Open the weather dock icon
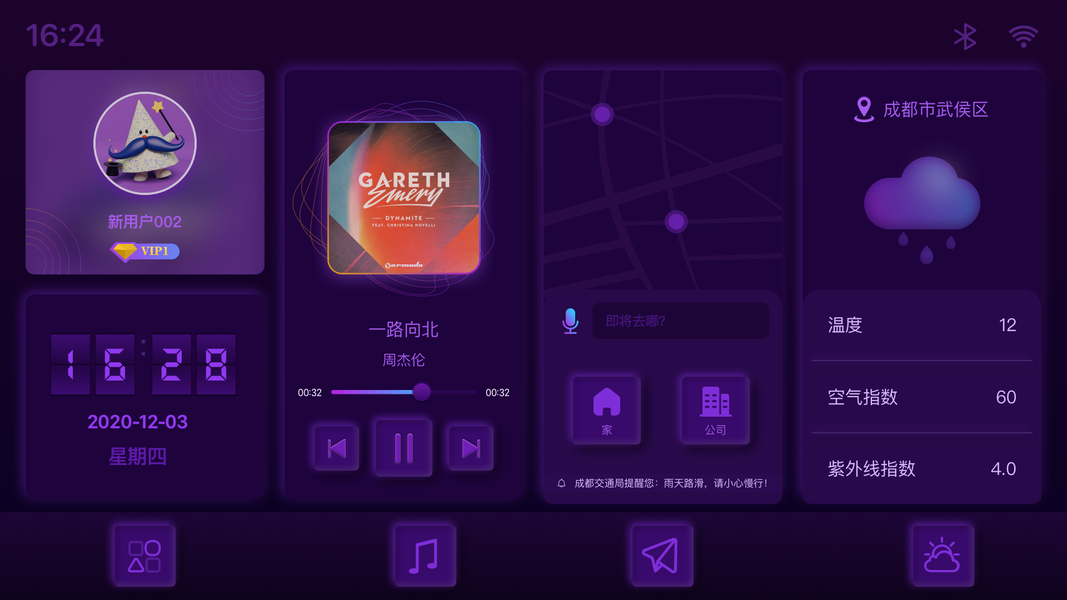This screenshot has width=1067, height=600. pos(942,555)
